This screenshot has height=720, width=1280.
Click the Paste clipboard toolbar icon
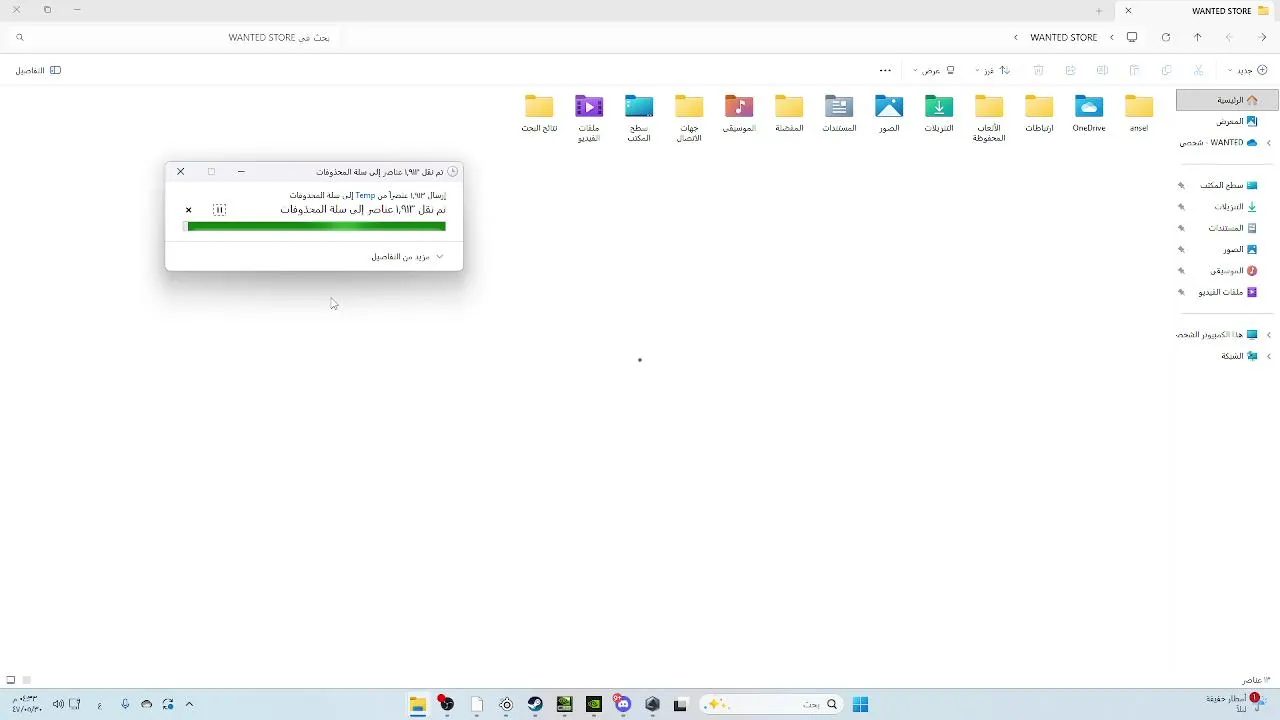click(1134, 70)
